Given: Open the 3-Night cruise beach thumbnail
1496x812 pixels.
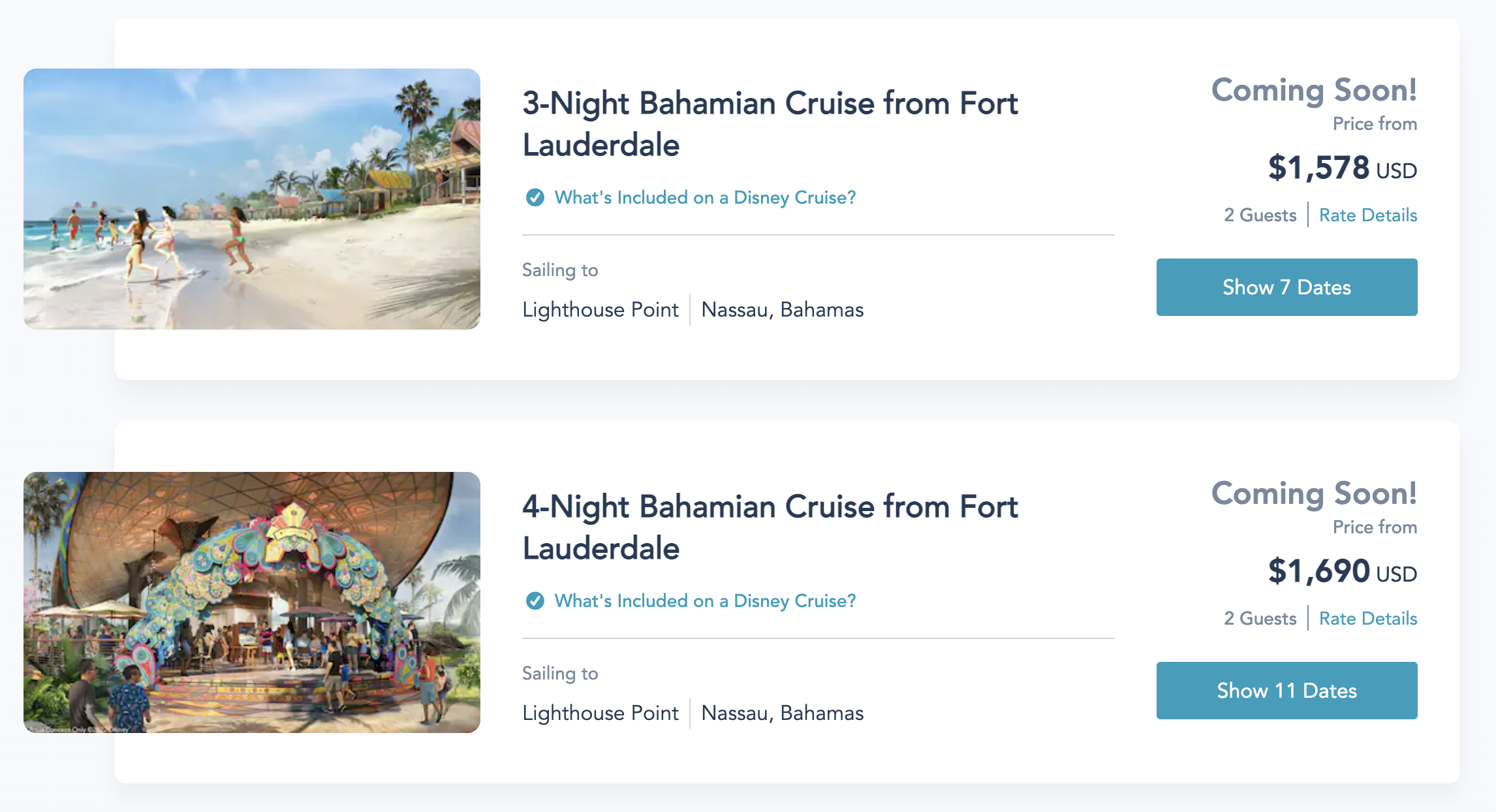Looking at the screenshot, I should click(x=252, y=198).
